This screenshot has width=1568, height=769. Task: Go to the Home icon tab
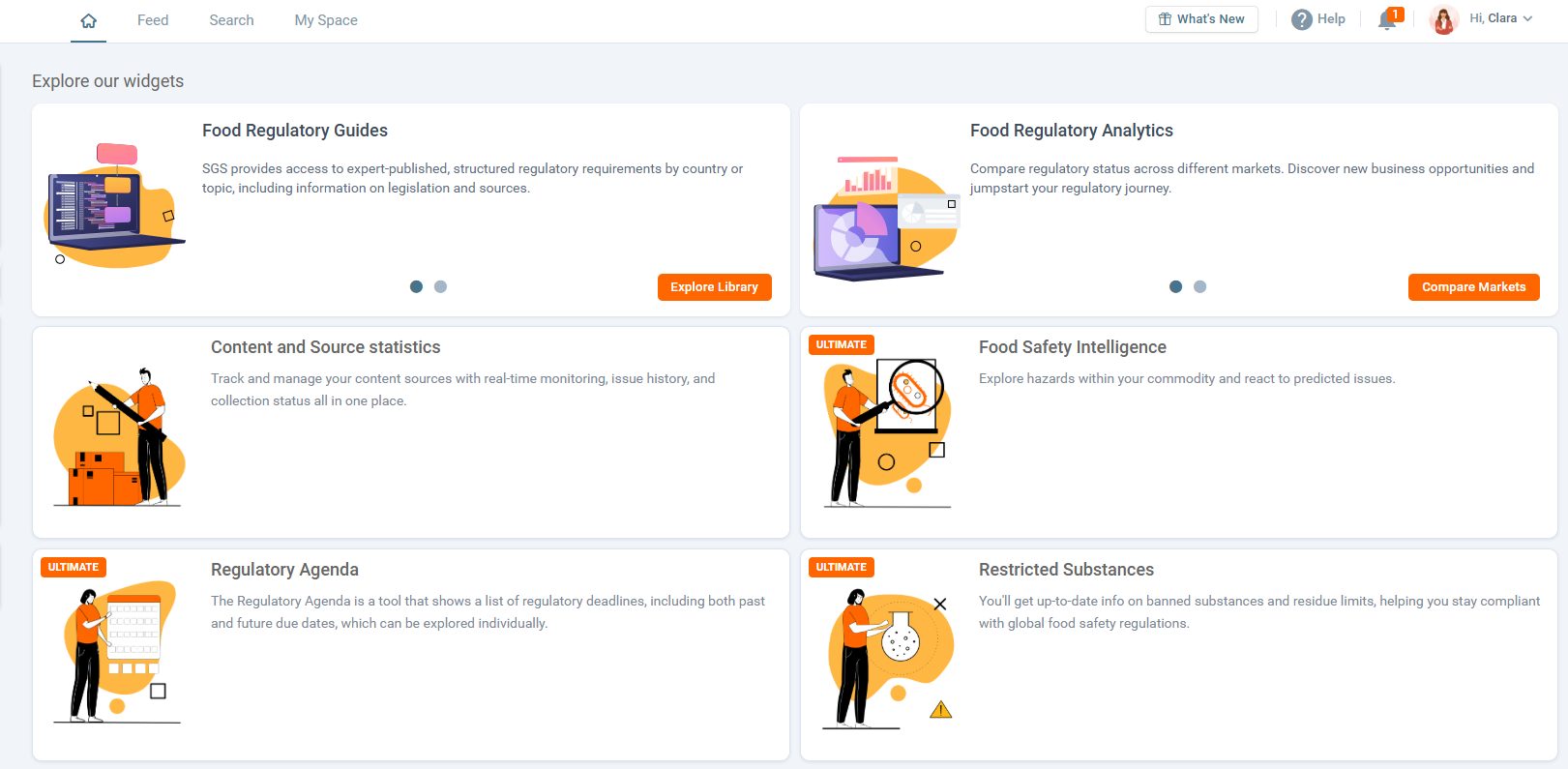tap(88, 20)
